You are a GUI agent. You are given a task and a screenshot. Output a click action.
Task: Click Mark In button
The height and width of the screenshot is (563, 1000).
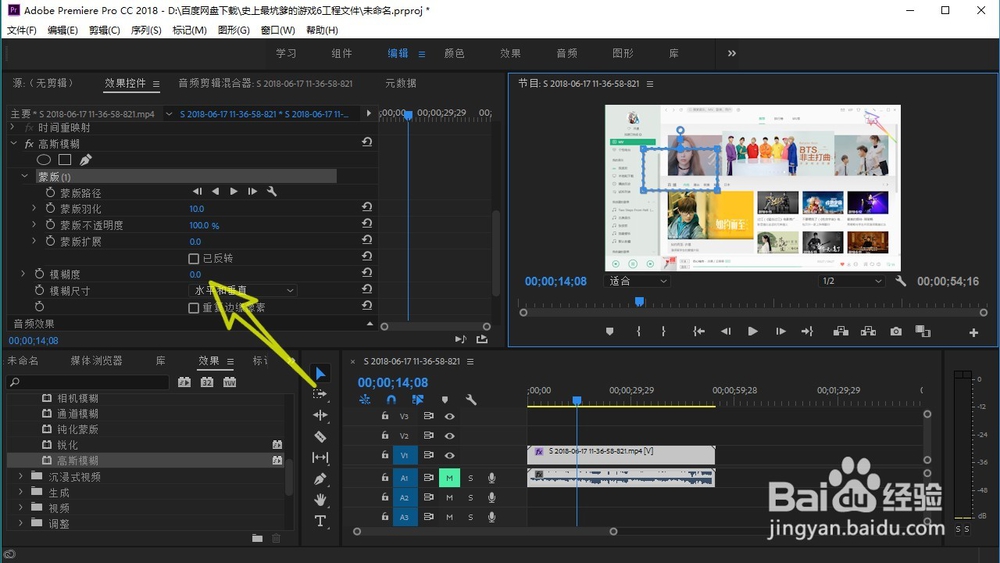638,332
